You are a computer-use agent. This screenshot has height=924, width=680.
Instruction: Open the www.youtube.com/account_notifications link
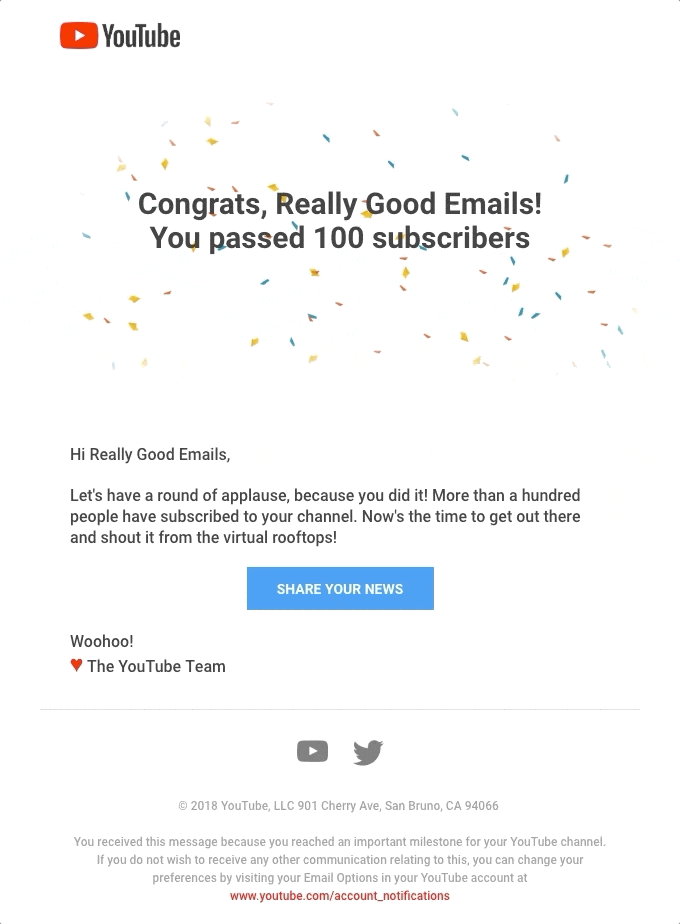pos(339,896)
